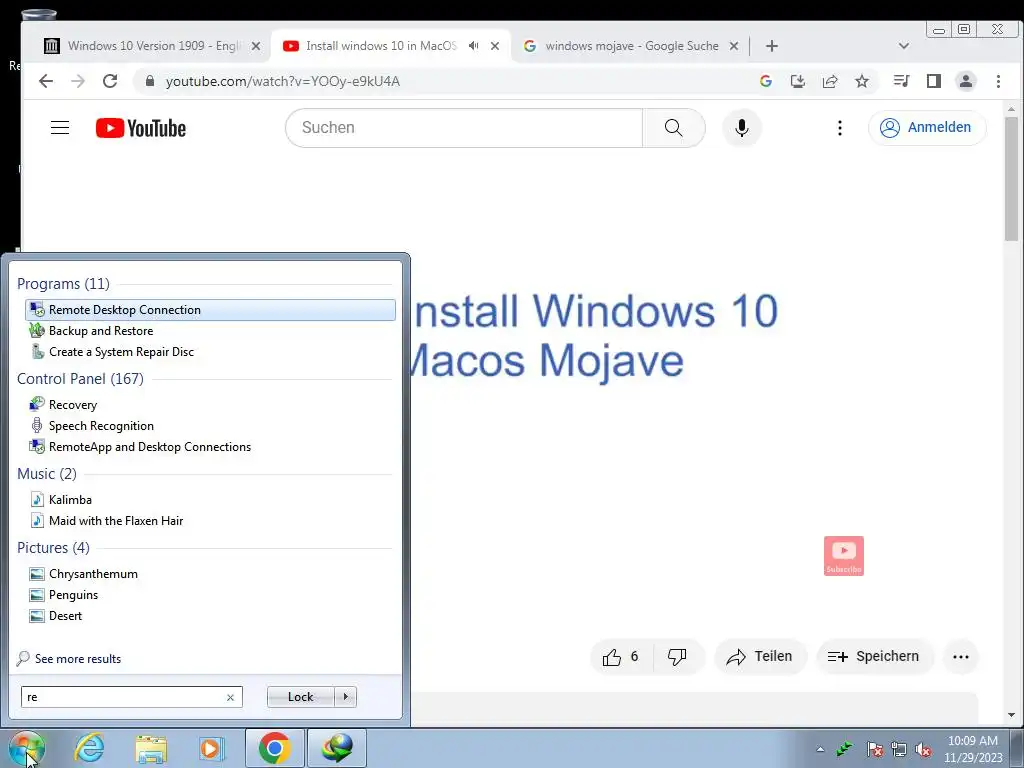1024x768 pixels.
Task: Close the Google Suche tab
Action: coord(734,46)
